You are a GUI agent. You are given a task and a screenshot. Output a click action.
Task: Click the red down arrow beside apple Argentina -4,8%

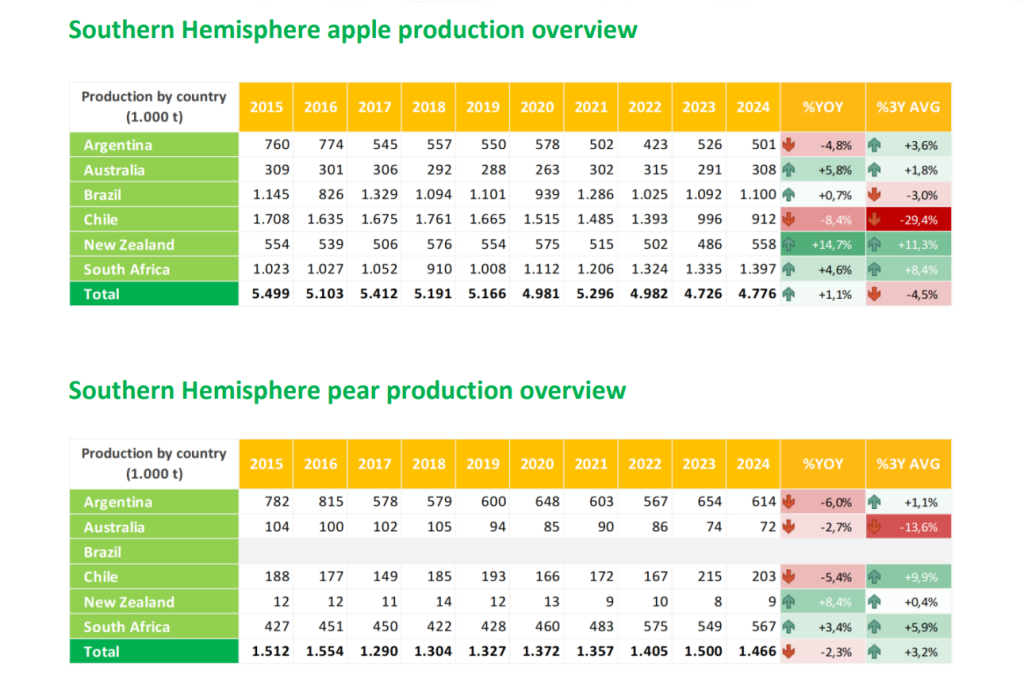pos(789,145)
